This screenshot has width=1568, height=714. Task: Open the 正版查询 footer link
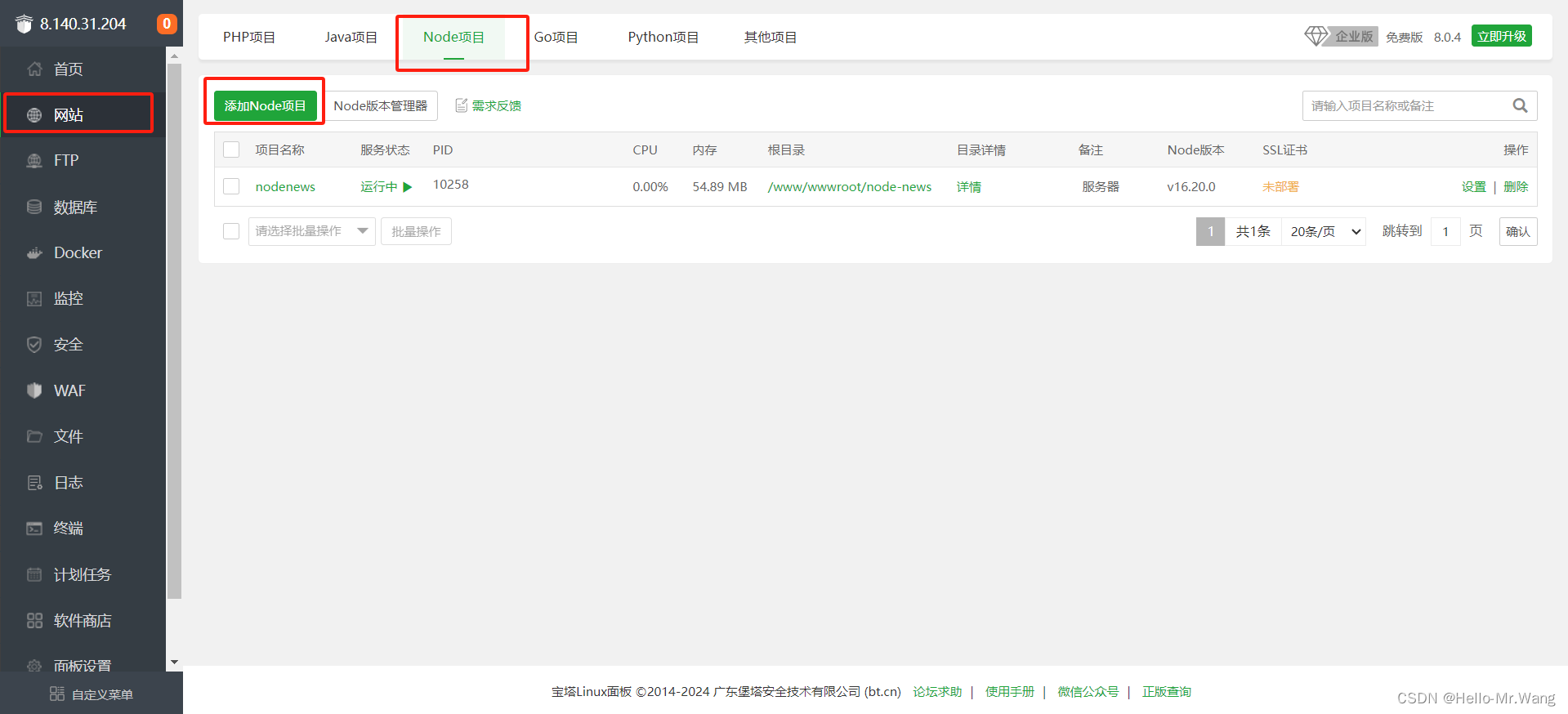tap(1167, 691)
